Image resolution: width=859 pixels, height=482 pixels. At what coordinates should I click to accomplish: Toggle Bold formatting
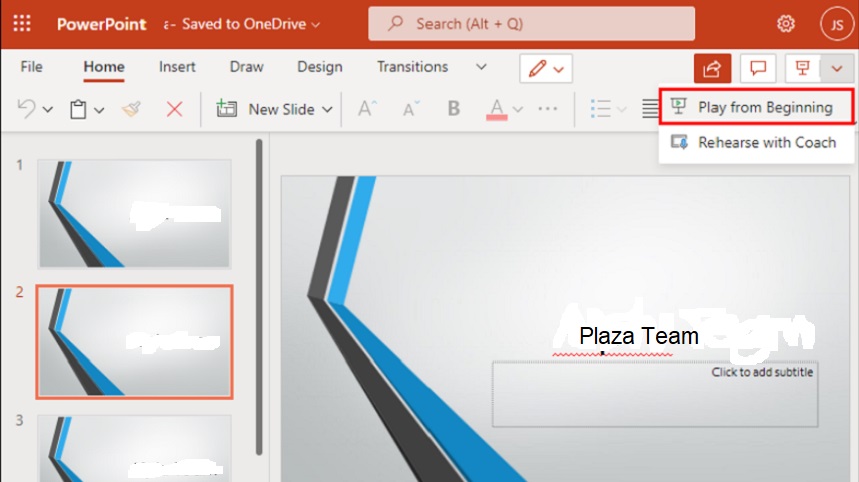(x=454, y=108)
